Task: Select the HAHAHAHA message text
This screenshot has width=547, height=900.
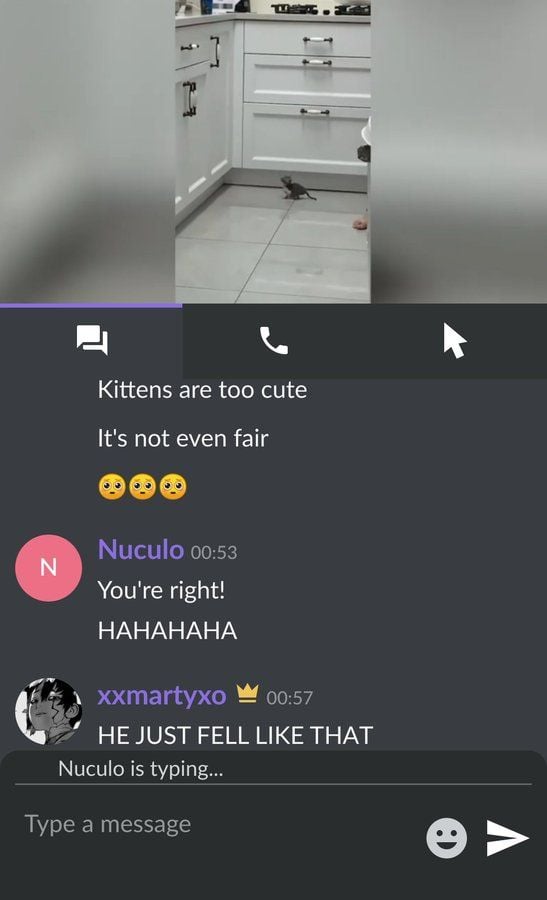Action: point(167,631)
